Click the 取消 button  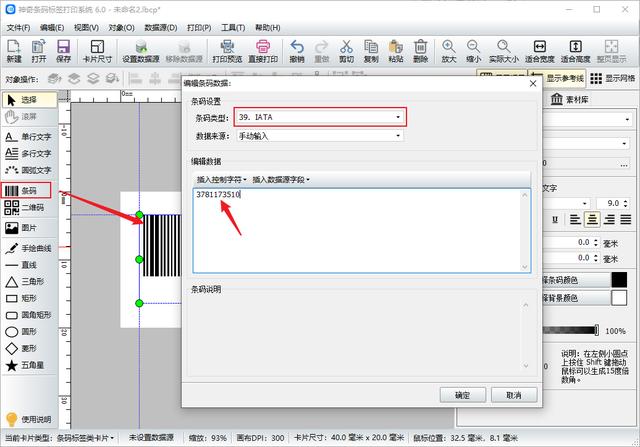(514, 395)
